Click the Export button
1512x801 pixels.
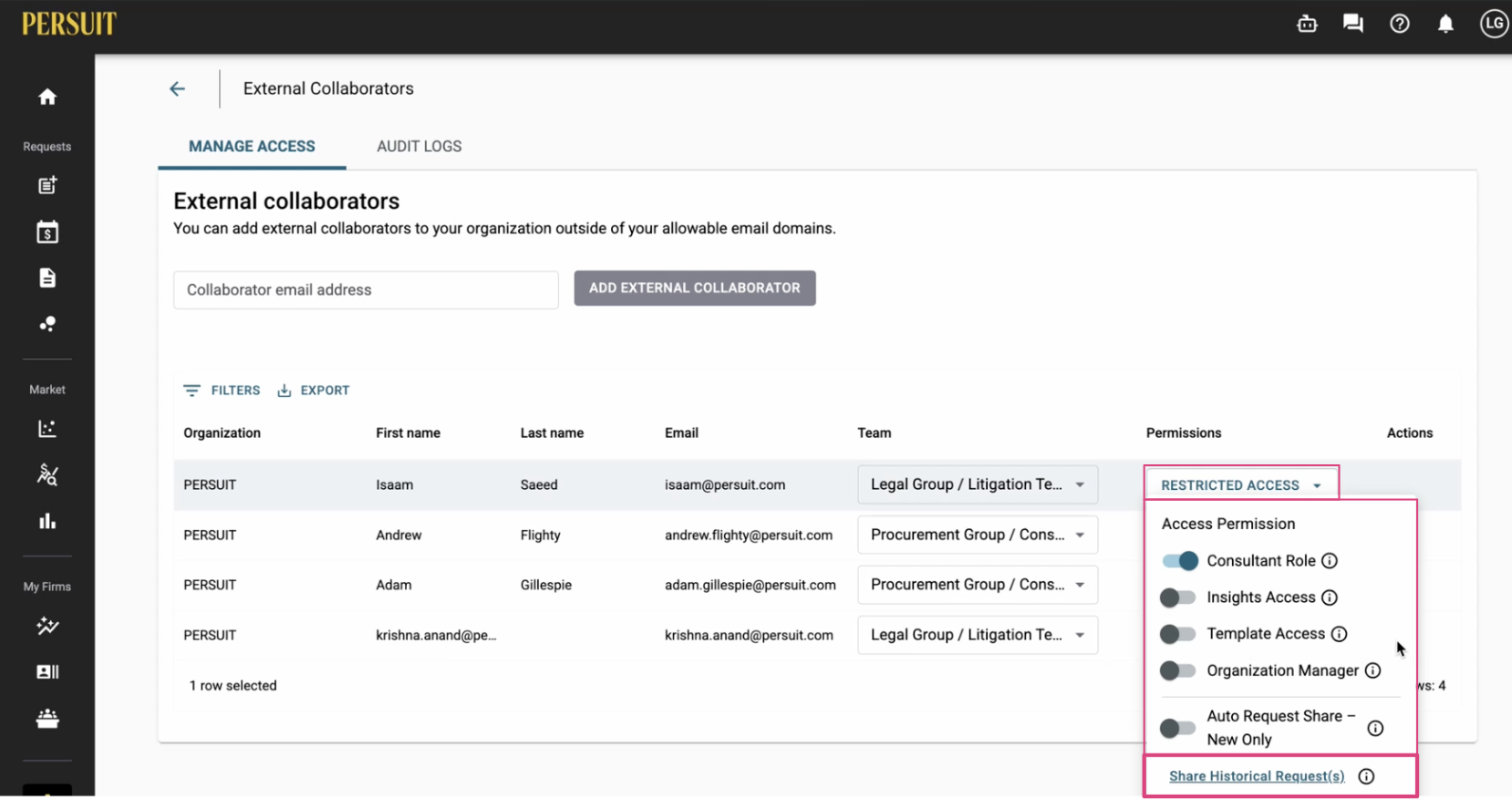point(314,390)
